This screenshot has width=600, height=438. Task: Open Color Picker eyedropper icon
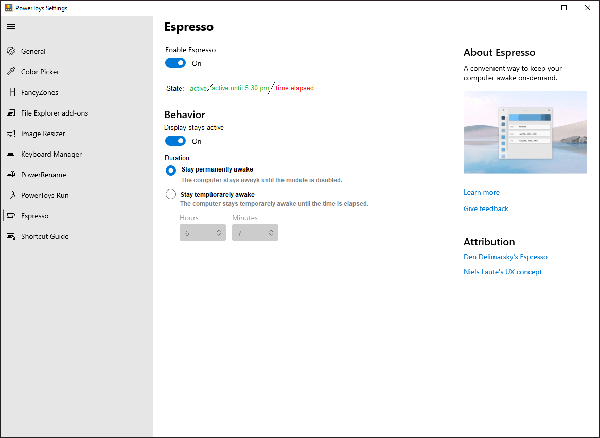(11, 72)
